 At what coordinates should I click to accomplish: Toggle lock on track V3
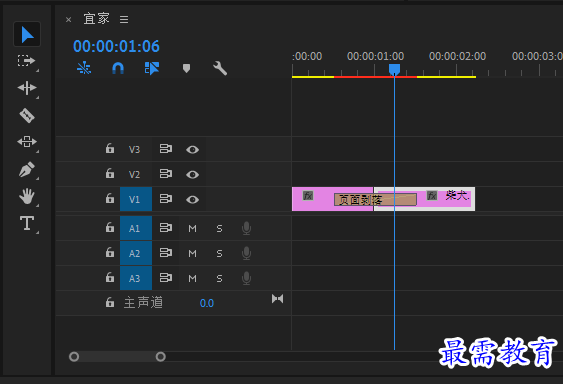(110, 148)
